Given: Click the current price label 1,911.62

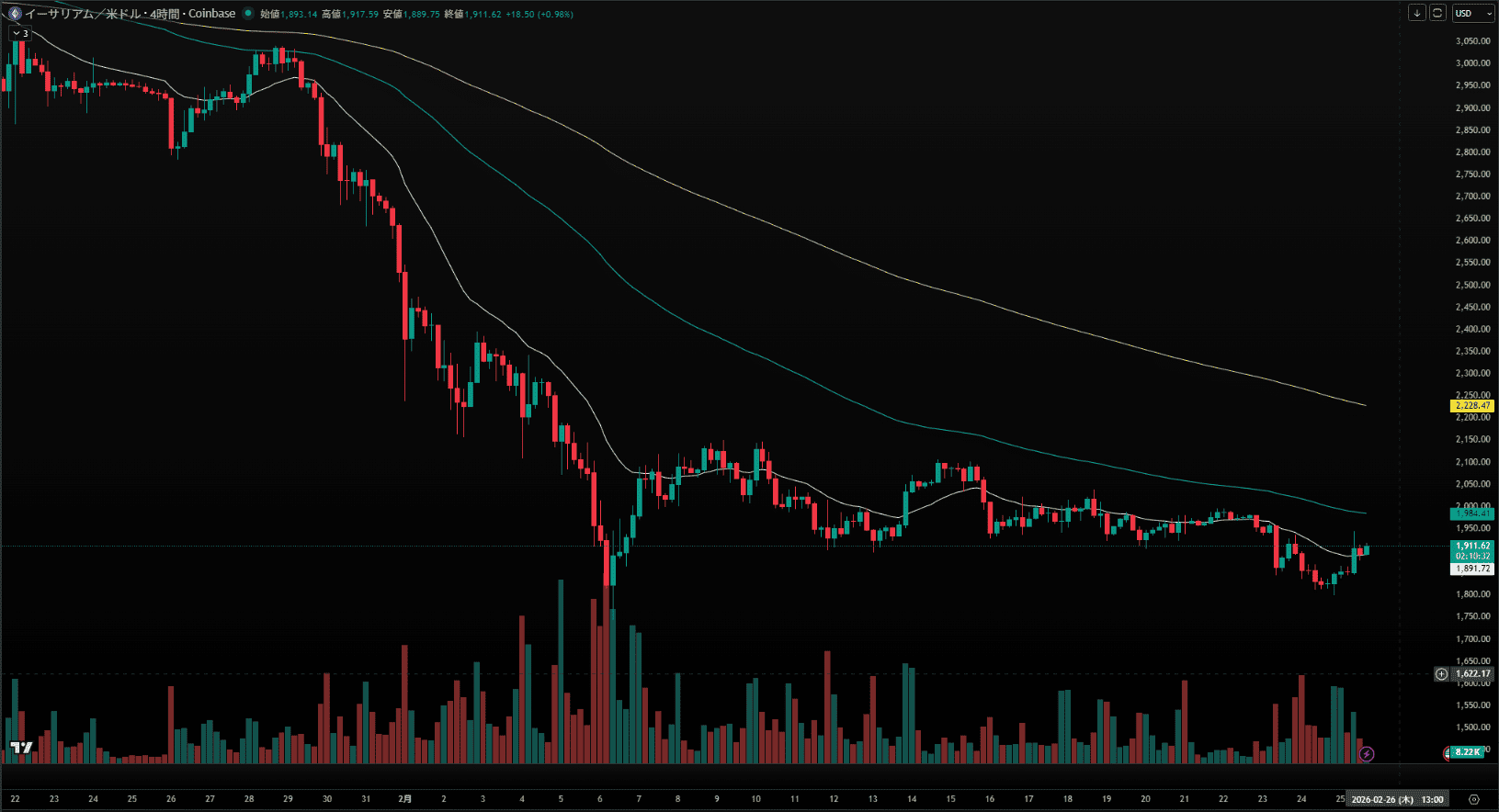Looking at the screenshot, I should pyautogui.click(x=1472, y=546).
